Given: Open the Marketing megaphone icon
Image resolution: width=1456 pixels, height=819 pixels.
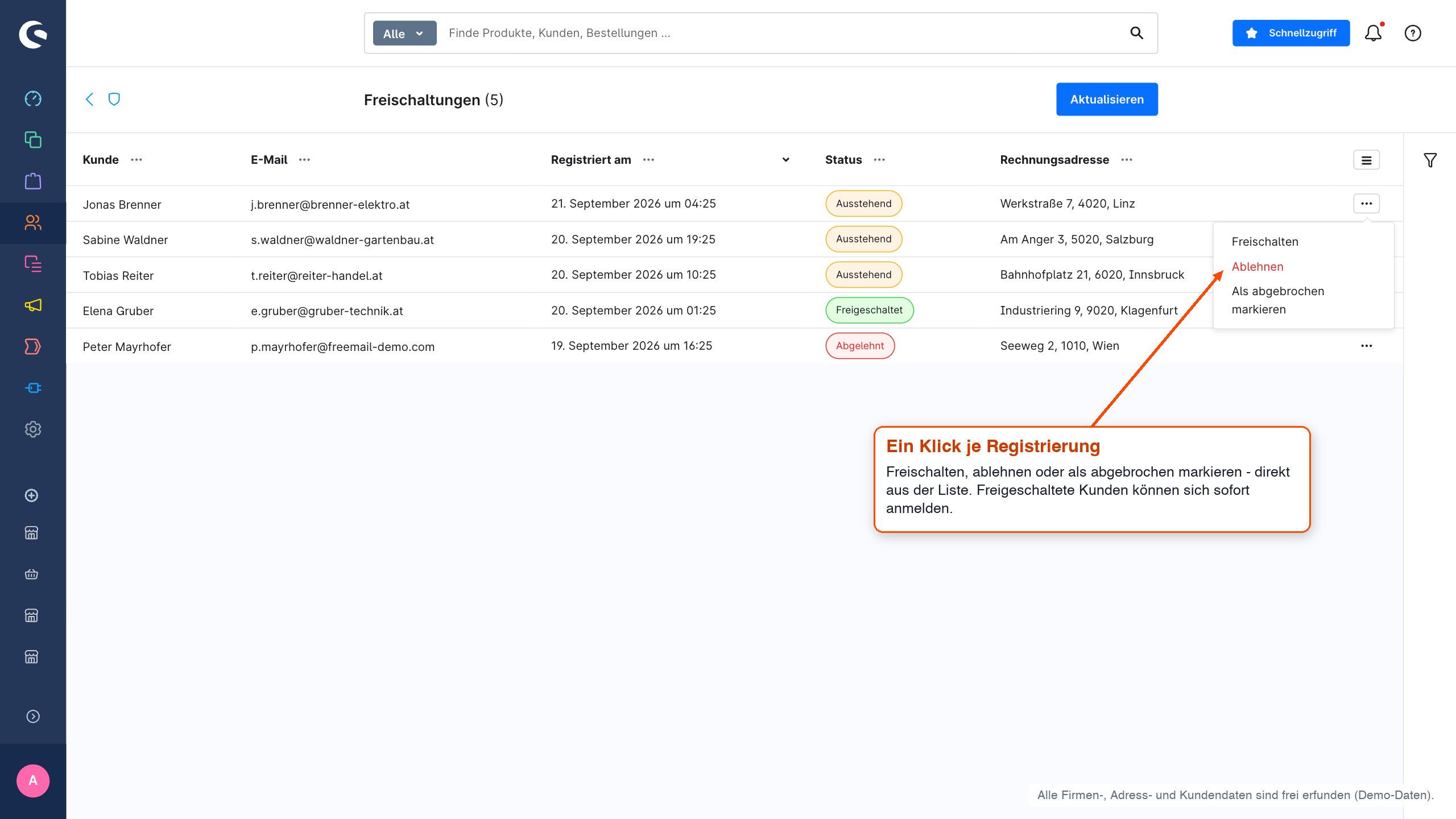Looking at the screenshot, I should point(33,305).
